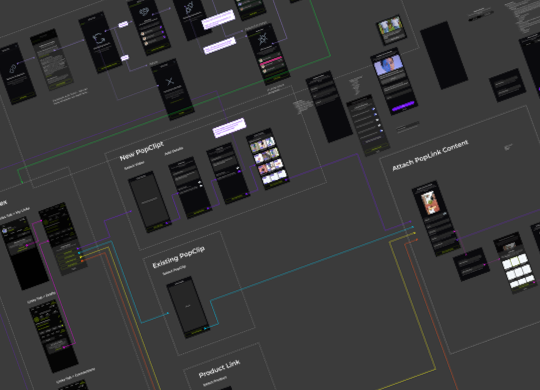Select the blue face portrait image
The width and height of the screenshot is (540, 390).
tap(388, 64)
